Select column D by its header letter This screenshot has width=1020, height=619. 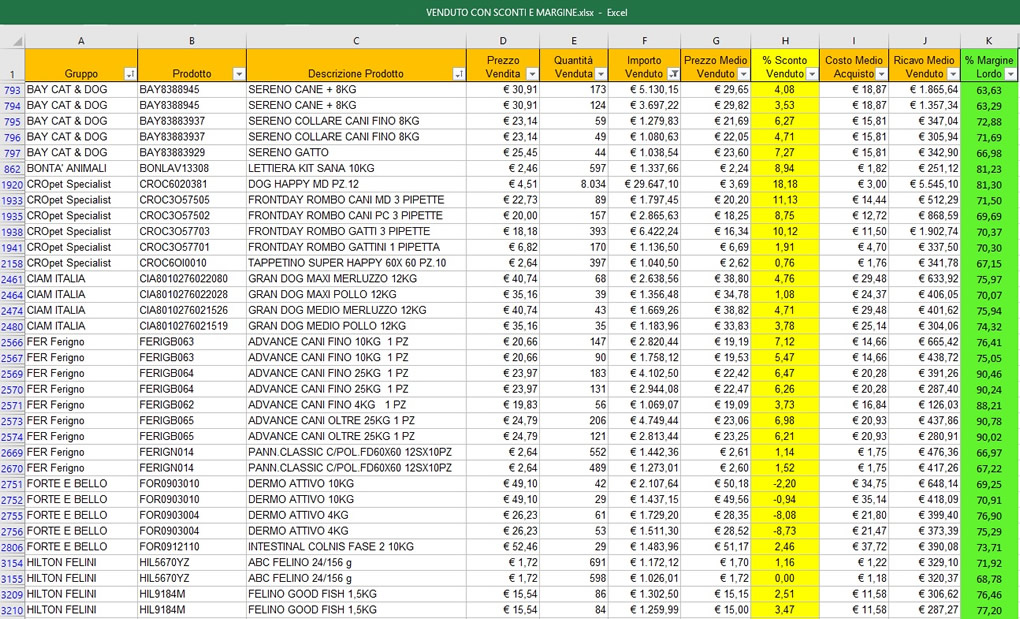pyautogui.click(x=503, y=41)
